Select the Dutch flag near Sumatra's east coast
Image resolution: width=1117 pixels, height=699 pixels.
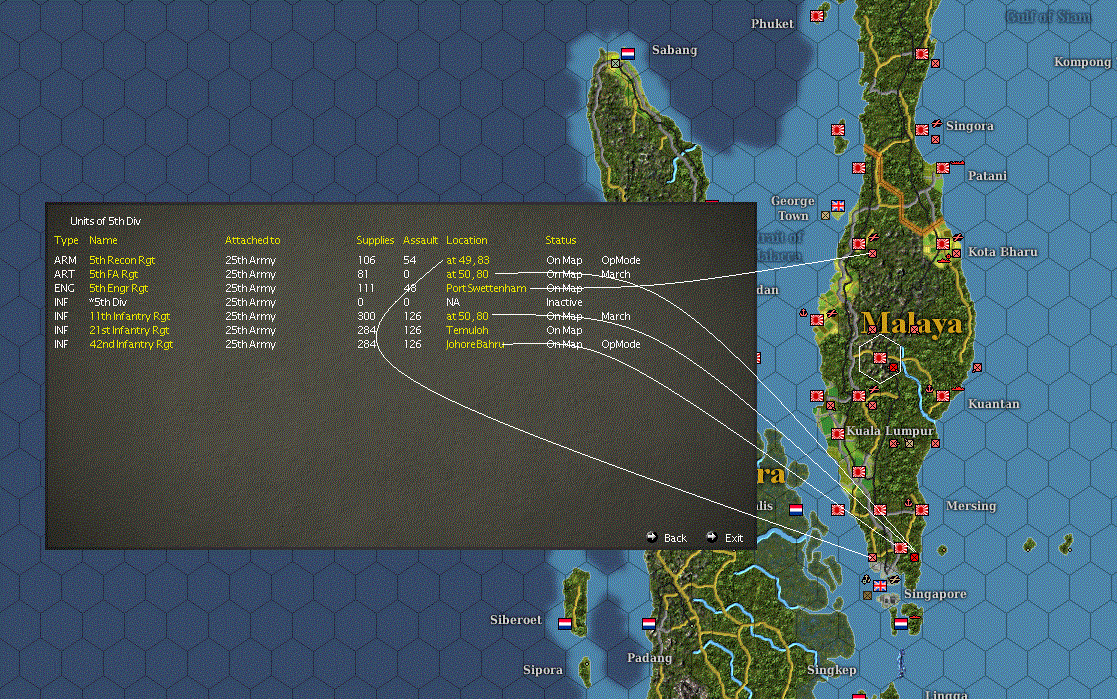click(796, 509)
